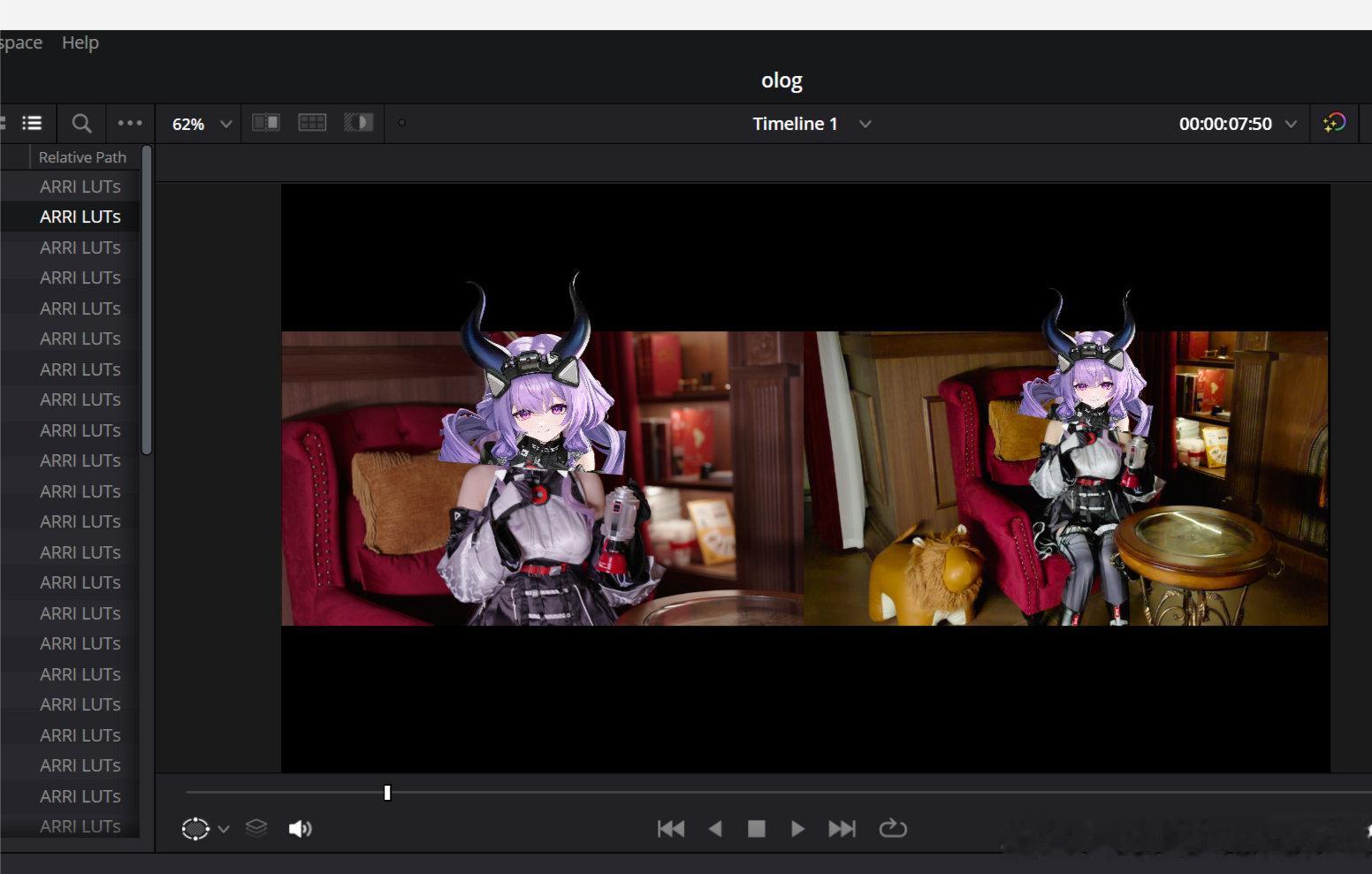This screenshot has height=874, width=1372.
Task: Open search in the LUT browser
Action: tap(81, 124)
